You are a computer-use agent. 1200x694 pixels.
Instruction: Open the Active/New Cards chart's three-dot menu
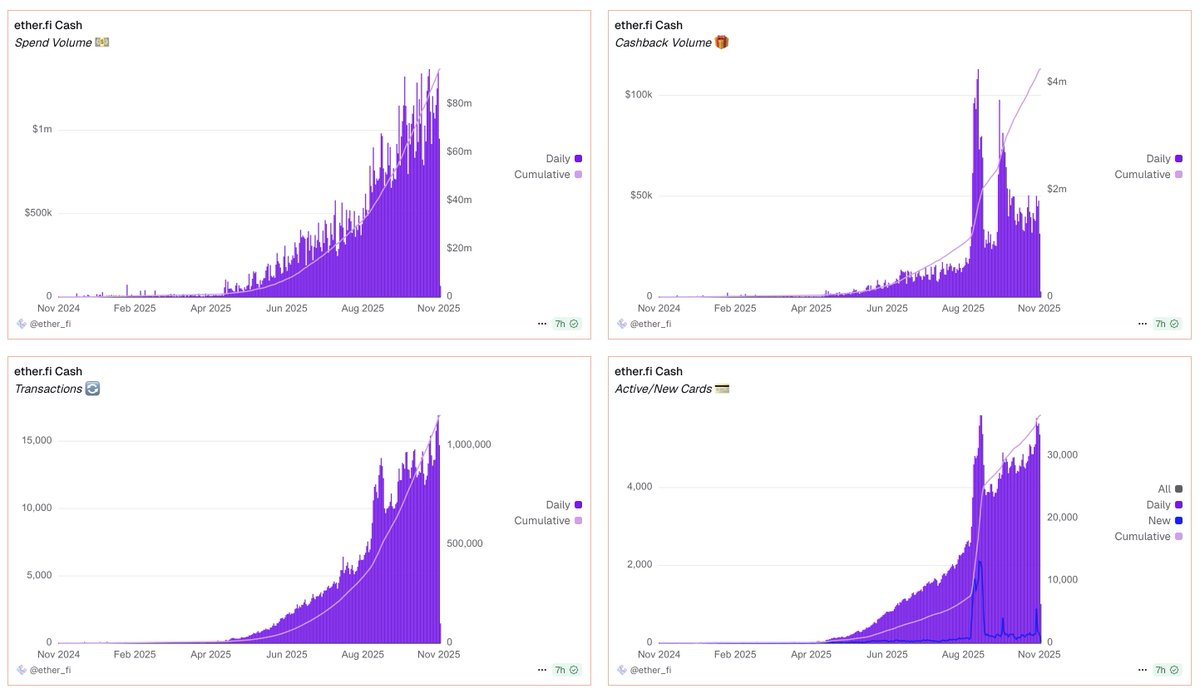click(1143, 670)
